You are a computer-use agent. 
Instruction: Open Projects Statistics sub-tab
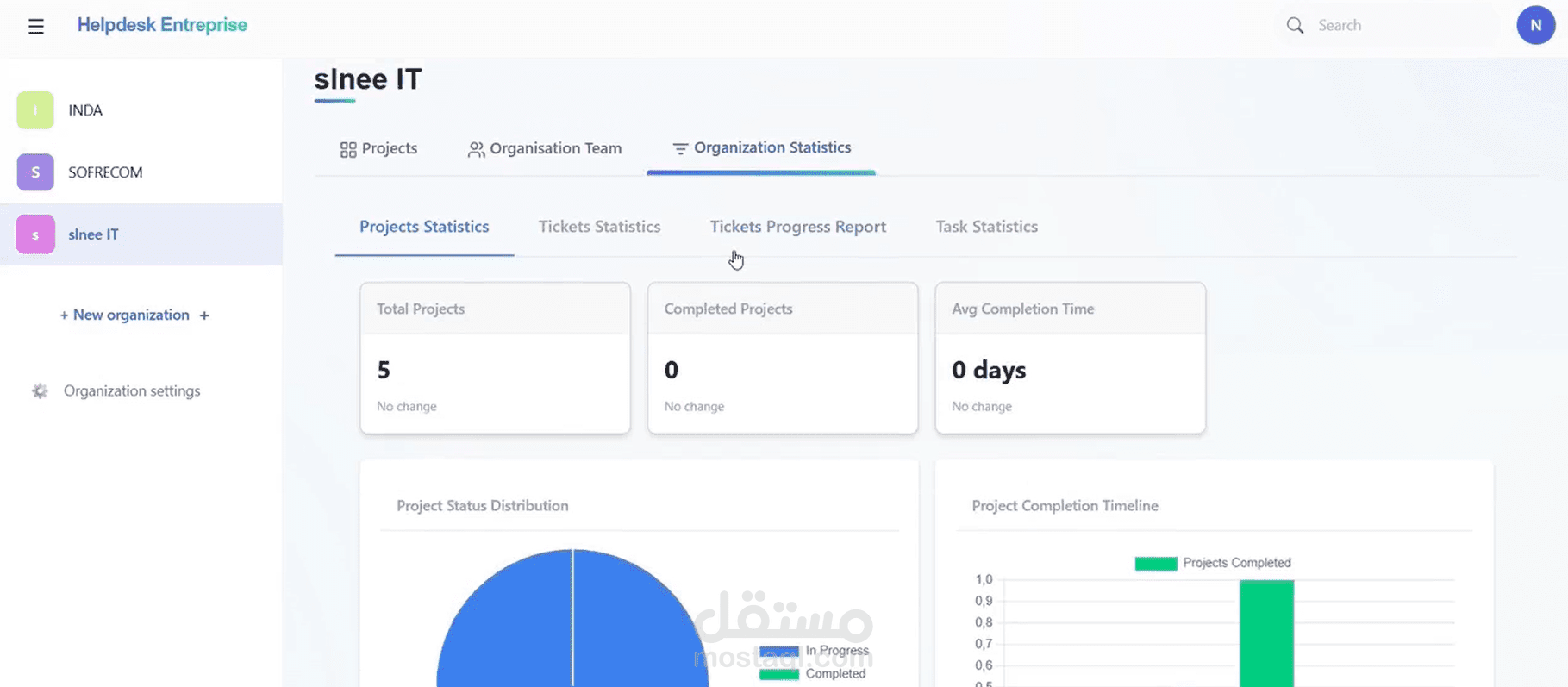424,227
